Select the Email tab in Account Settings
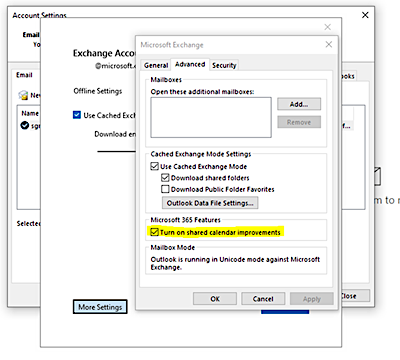 coord(24,75)
